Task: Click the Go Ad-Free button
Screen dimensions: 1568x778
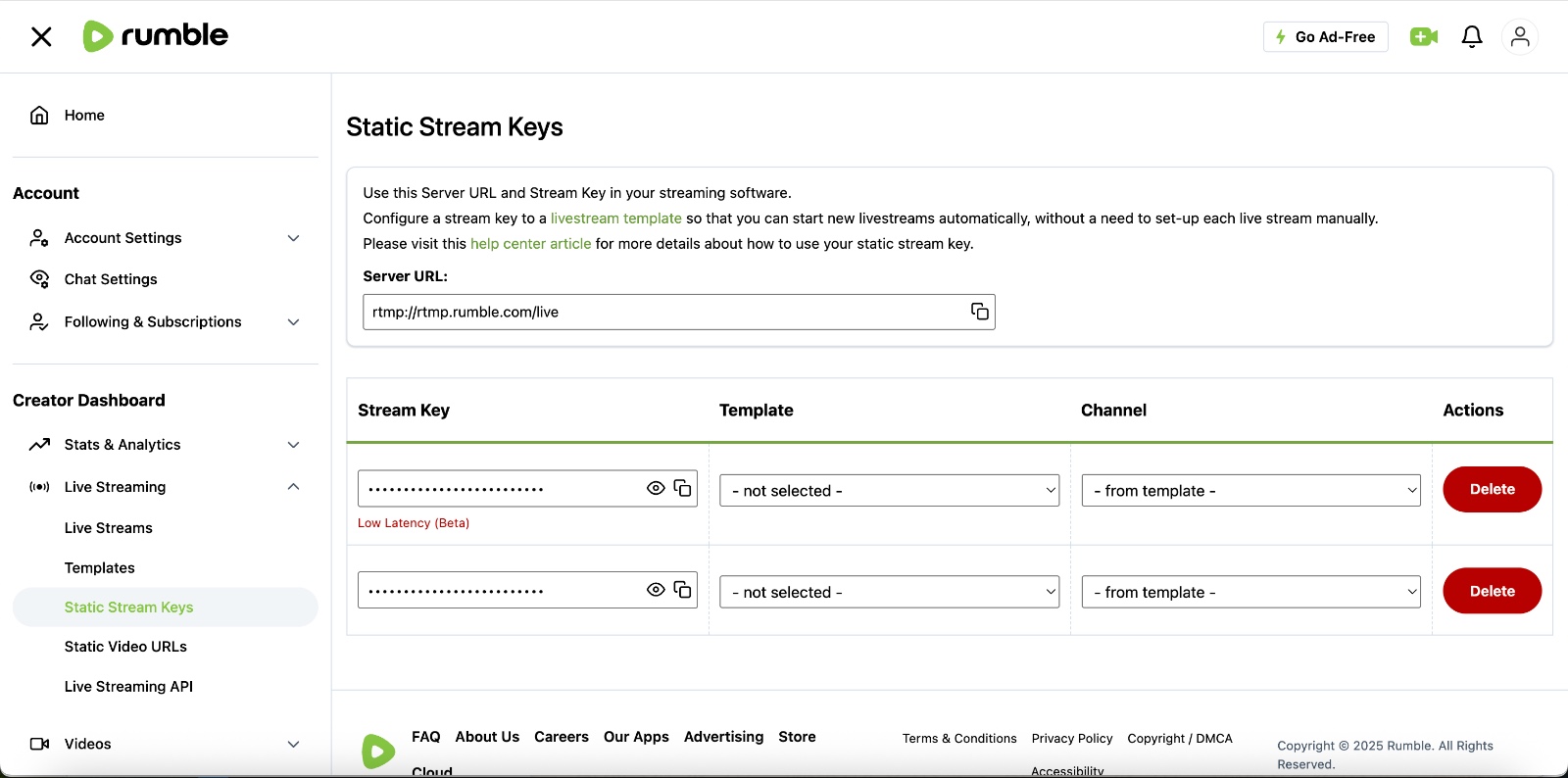Action: click(x=1325, y=37)
